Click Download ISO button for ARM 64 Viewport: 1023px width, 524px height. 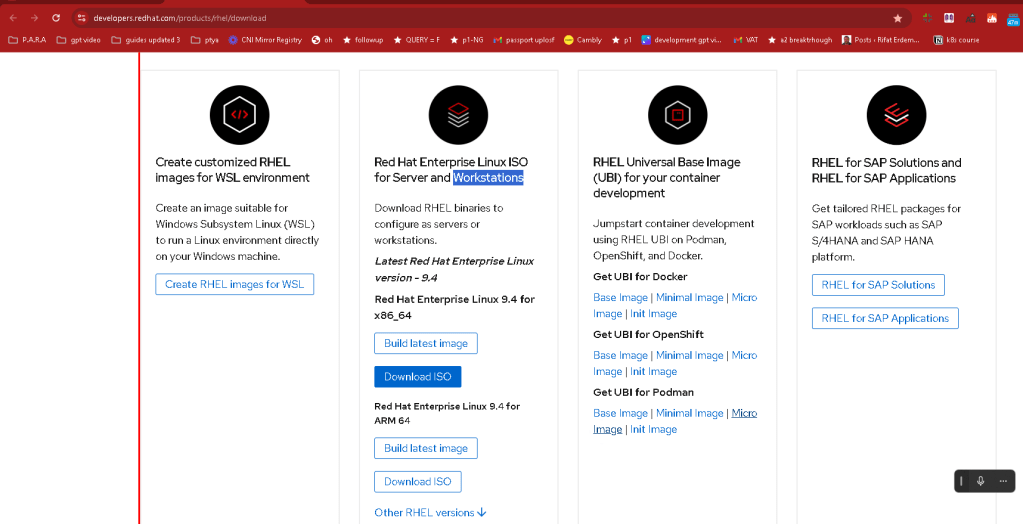418,482
